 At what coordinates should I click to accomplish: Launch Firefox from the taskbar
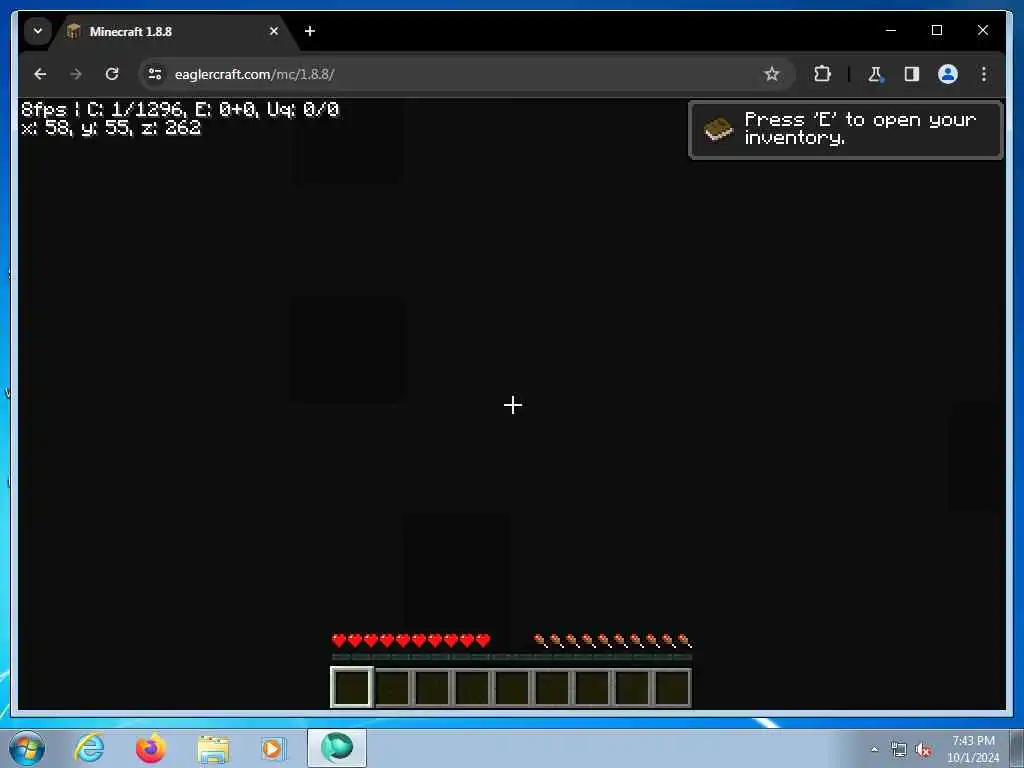(x=150, y=748)
